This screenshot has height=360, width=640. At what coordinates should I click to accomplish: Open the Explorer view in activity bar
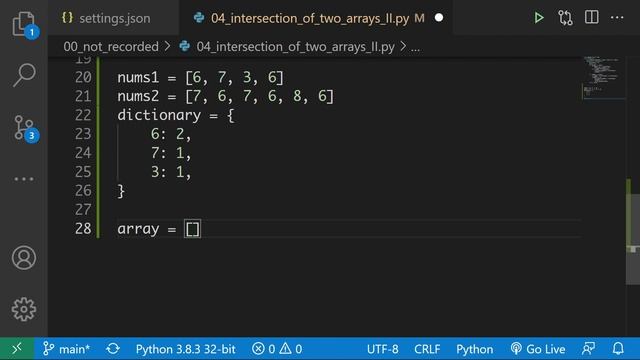[24, 24]
